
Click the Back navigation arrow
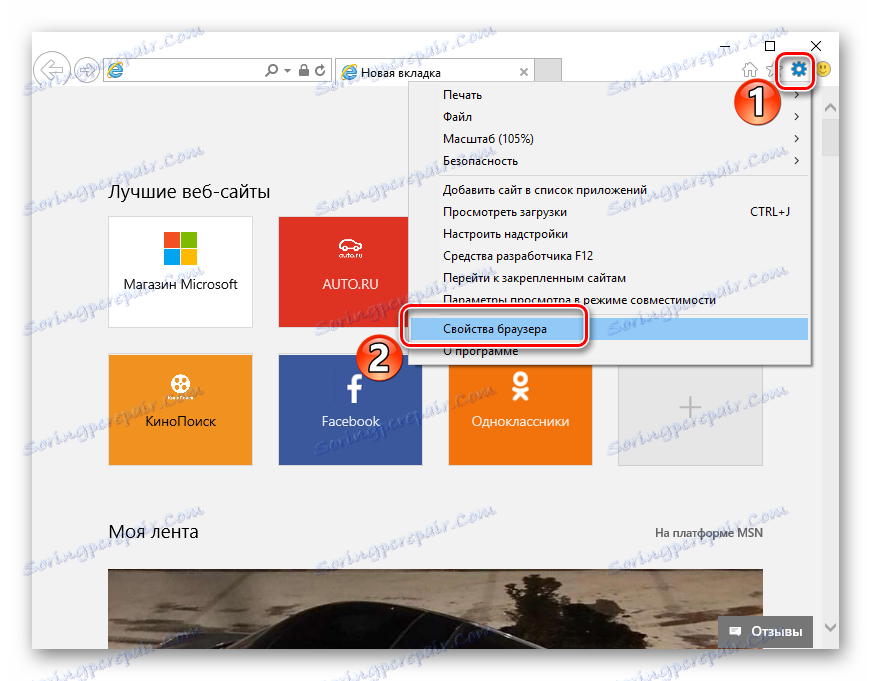[x=51, y=70]
